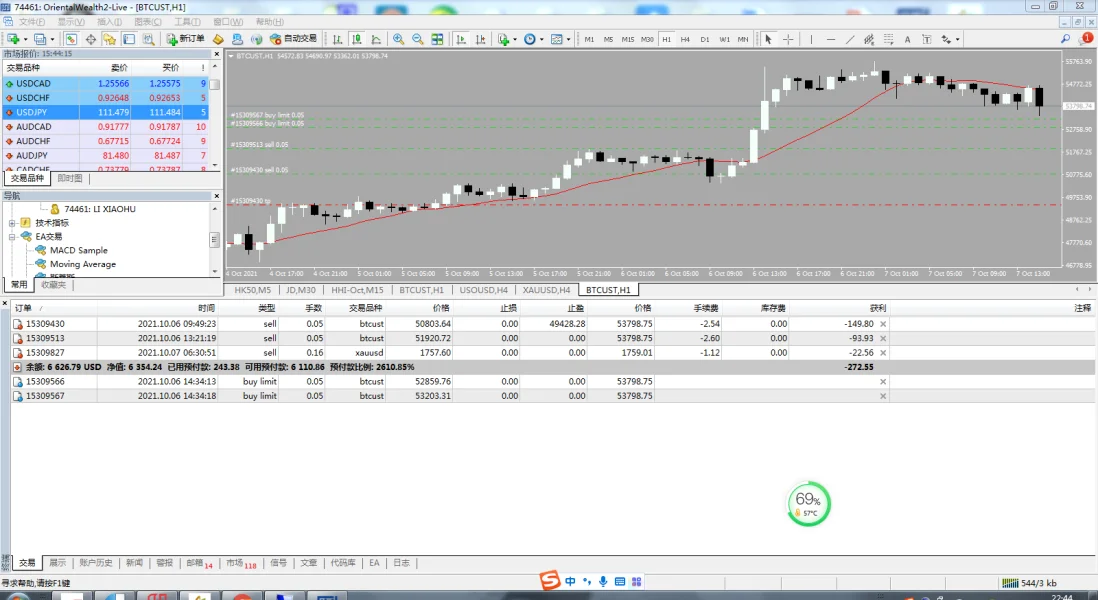Switch to the XAUUSD,H4 chart tab
This screenshot has height=600, width=1098.
pos(546,290)
